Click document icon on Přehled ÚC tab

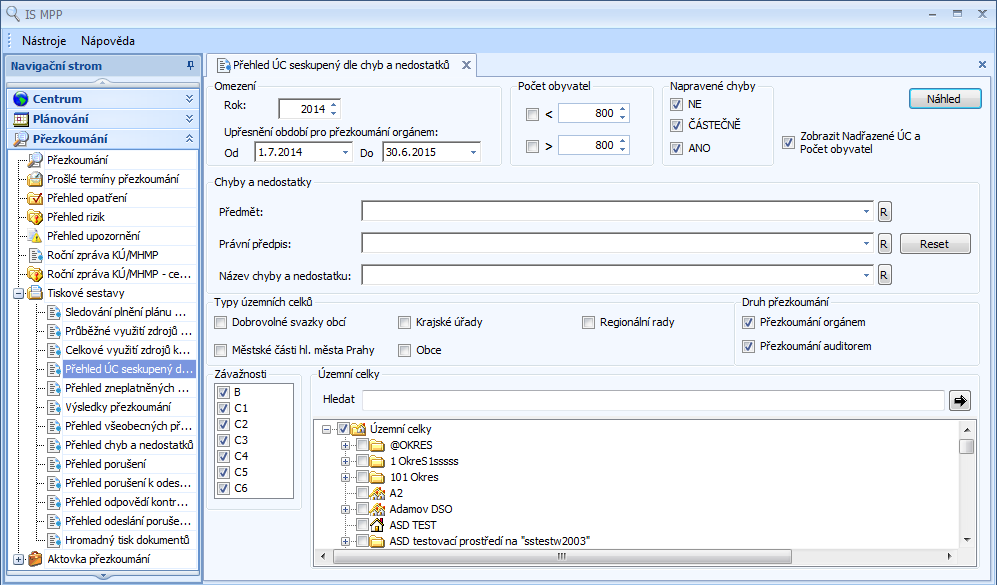coord(223,65)
